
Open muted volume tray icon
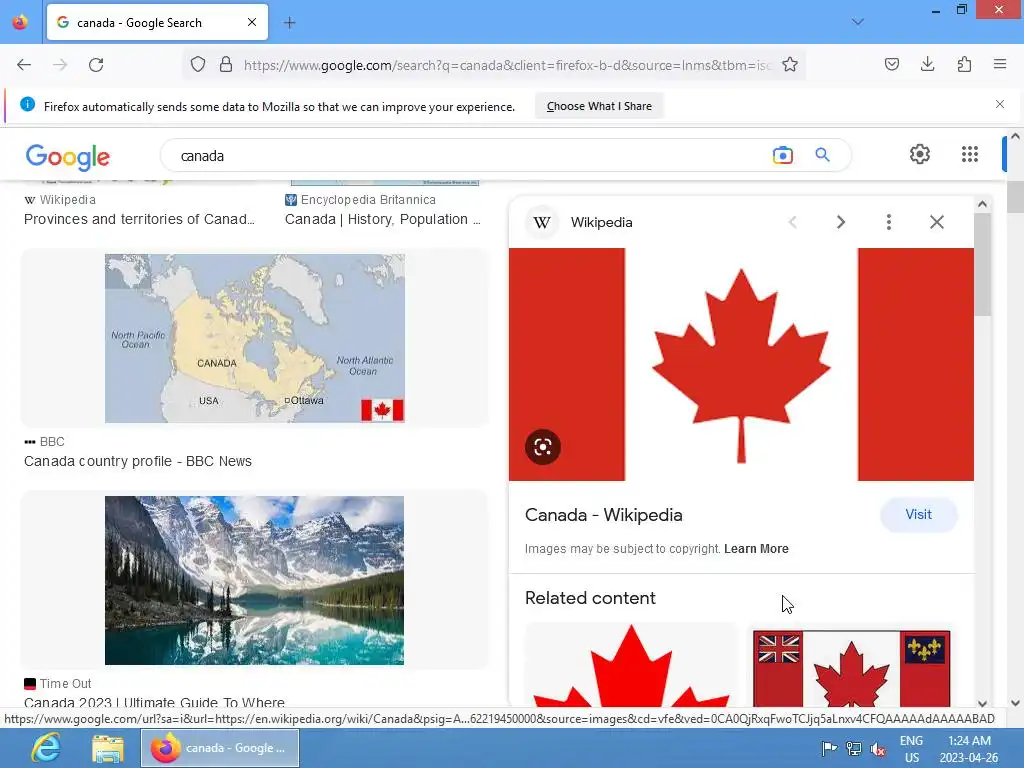878,749
